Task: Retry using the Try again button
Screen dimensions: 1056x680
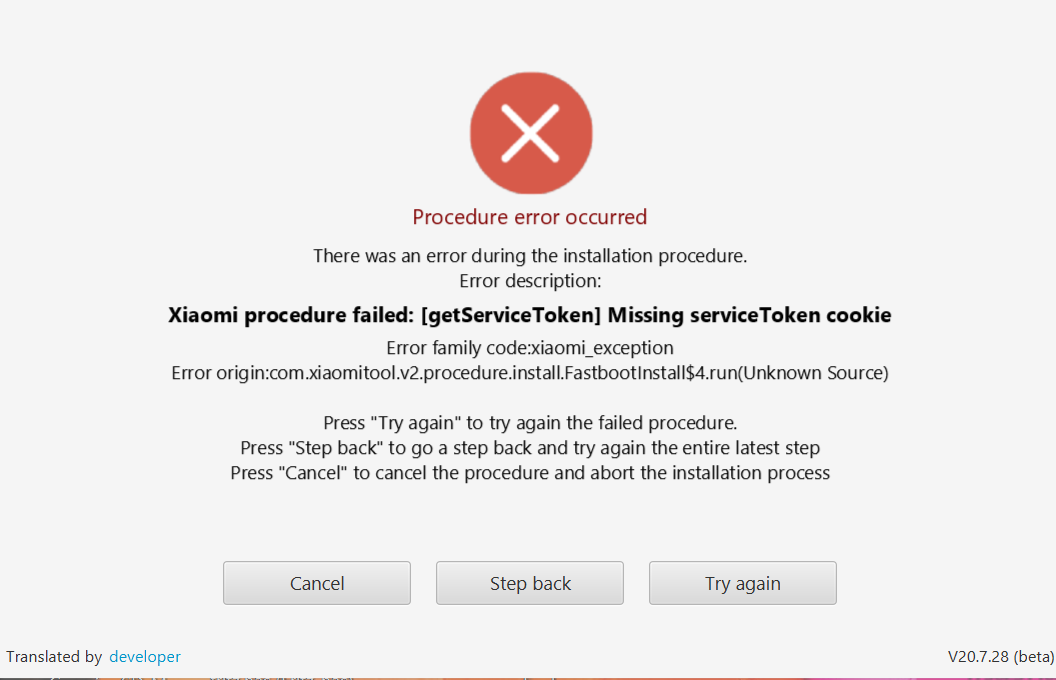Action: 742,583
